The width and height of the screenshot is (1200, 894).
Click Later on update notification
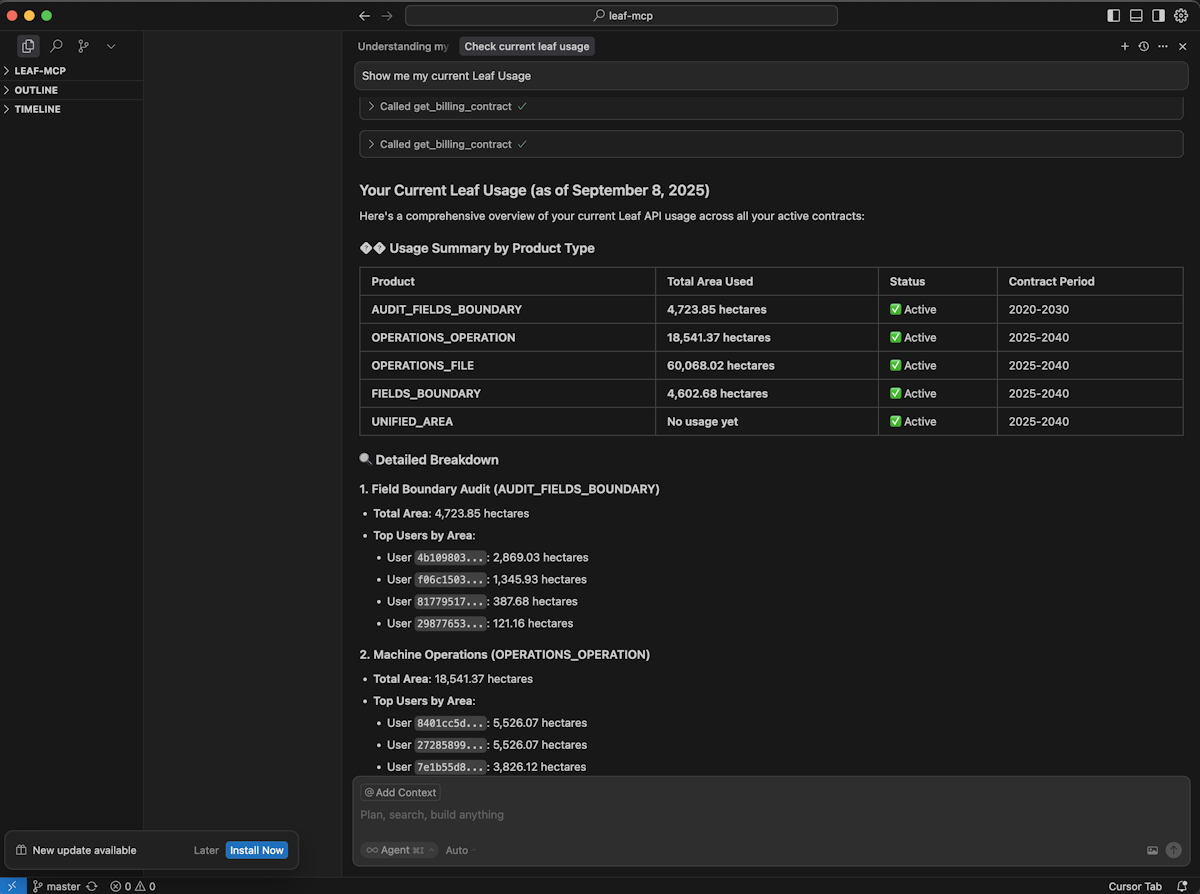point(206,850)
